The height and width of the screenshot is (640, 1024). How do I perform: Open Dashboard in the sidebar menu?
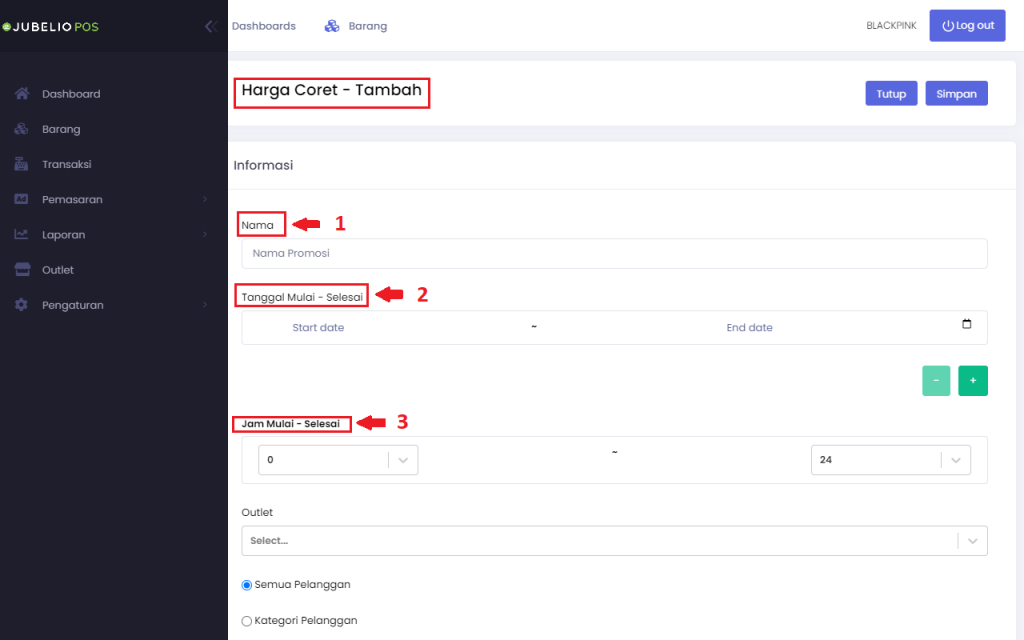71,94
